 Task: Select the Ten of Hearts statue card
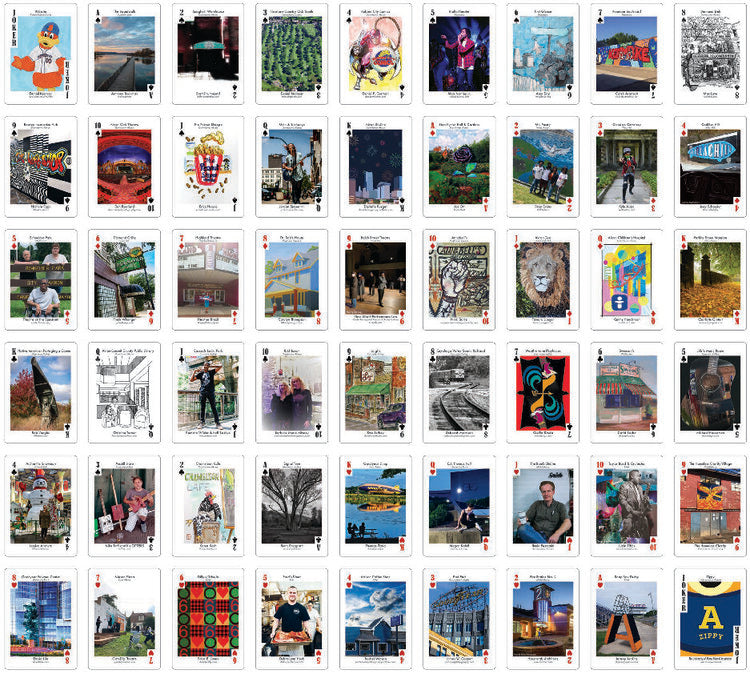click(627, 506)
